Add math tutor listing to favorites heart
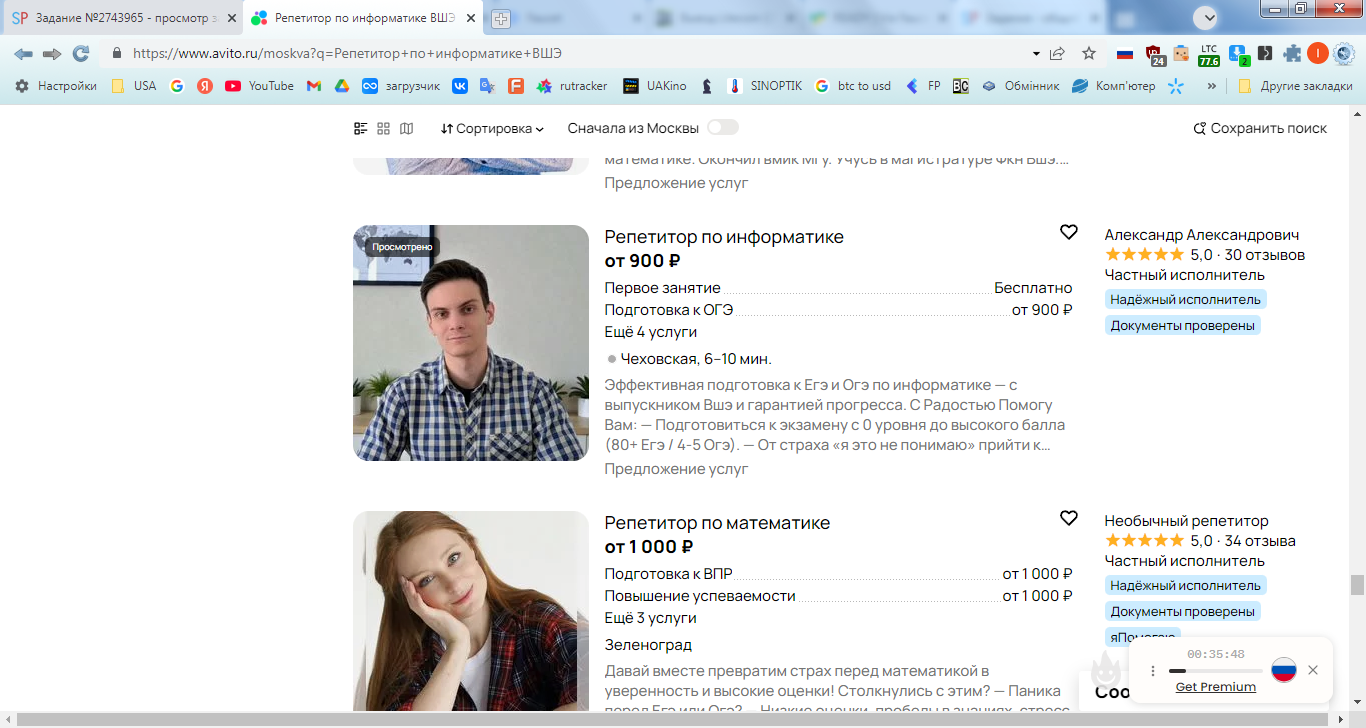This screenshot has width=1366, height=728. click(x=1069, y=518)
